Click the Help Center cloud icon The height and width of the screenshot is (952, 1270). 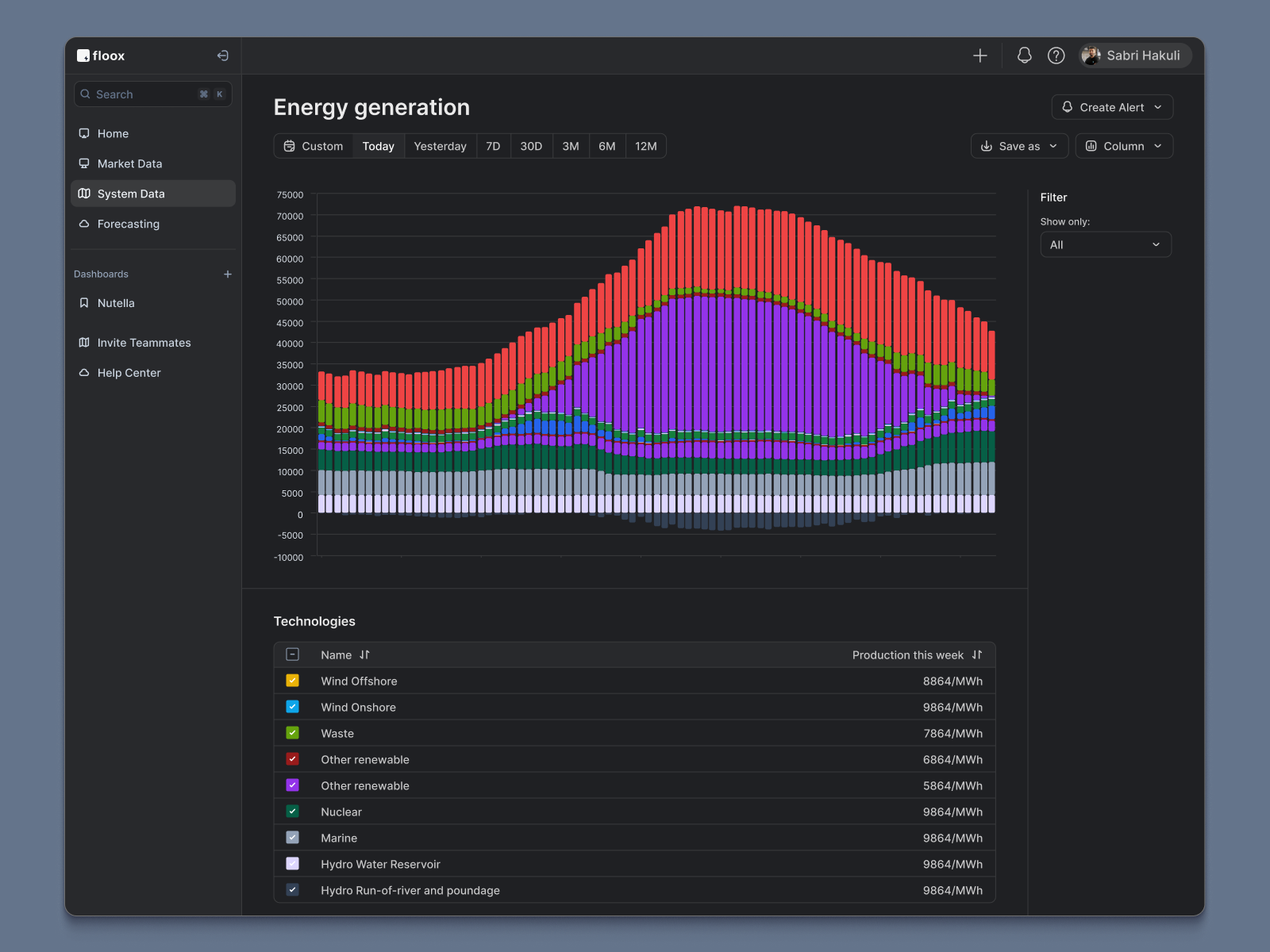click(84, 373)
